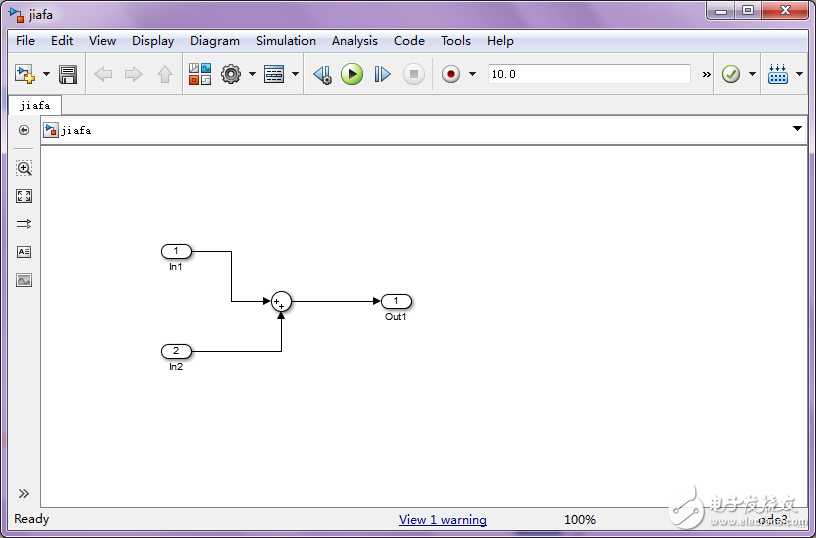This screenshot has width=816, height=538.
Task: Expand the Record button dropdown
Action: click(x=473, y=74)
